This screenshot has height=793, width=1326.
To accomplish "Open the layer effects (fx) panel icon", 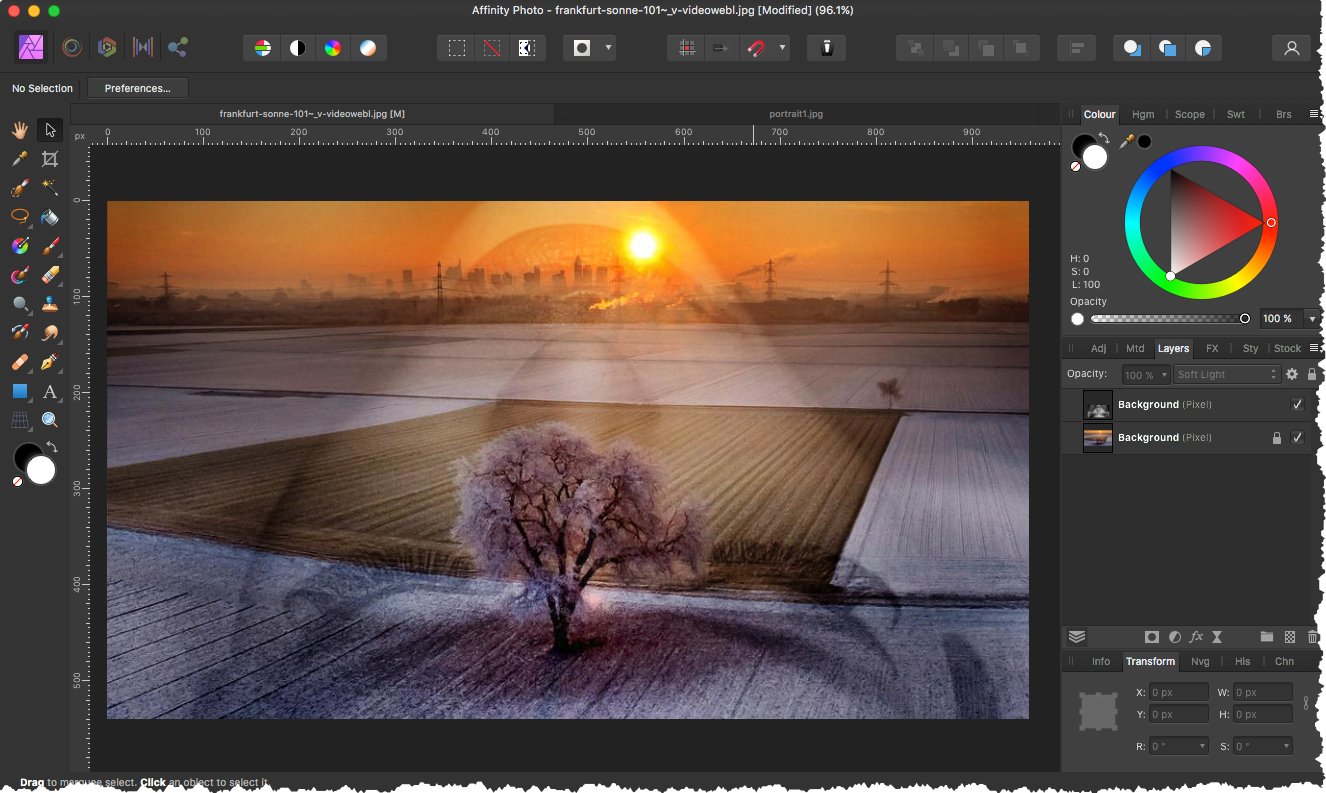I will [1196, 637].
